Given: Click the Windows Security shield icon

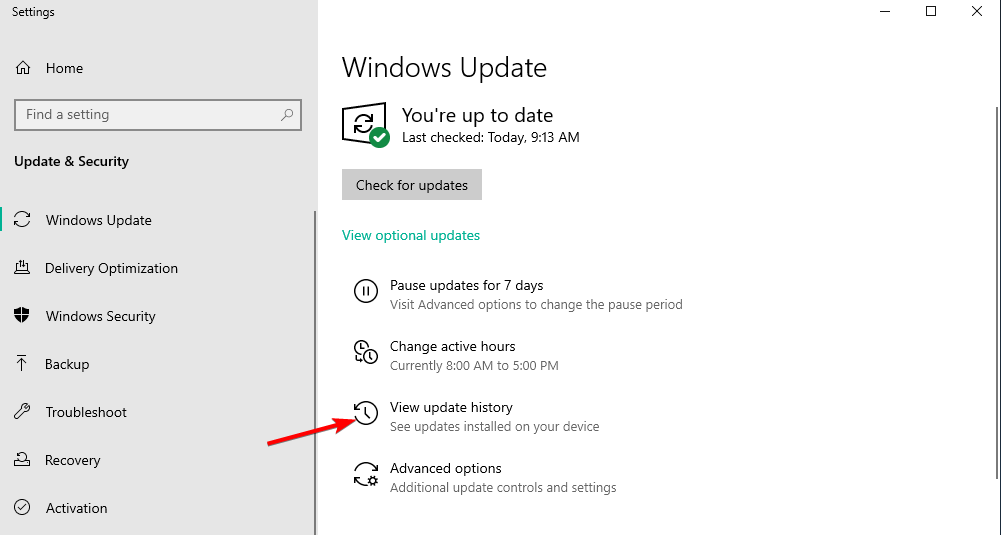Looking at the screenshot, I should click(22, 315).
